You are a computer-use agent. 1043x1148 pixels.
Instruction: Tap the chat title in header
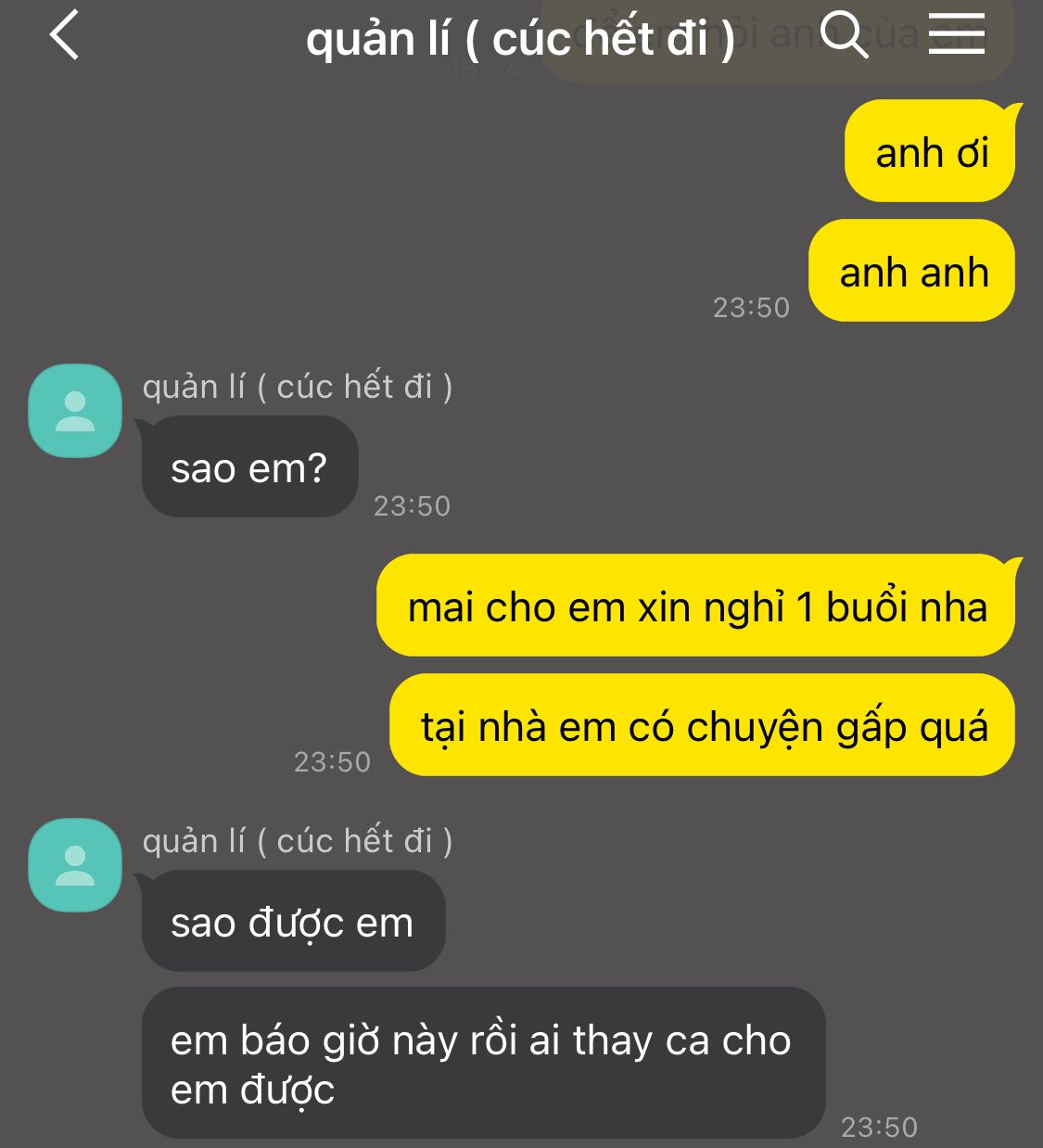click(x=520, y=38)
